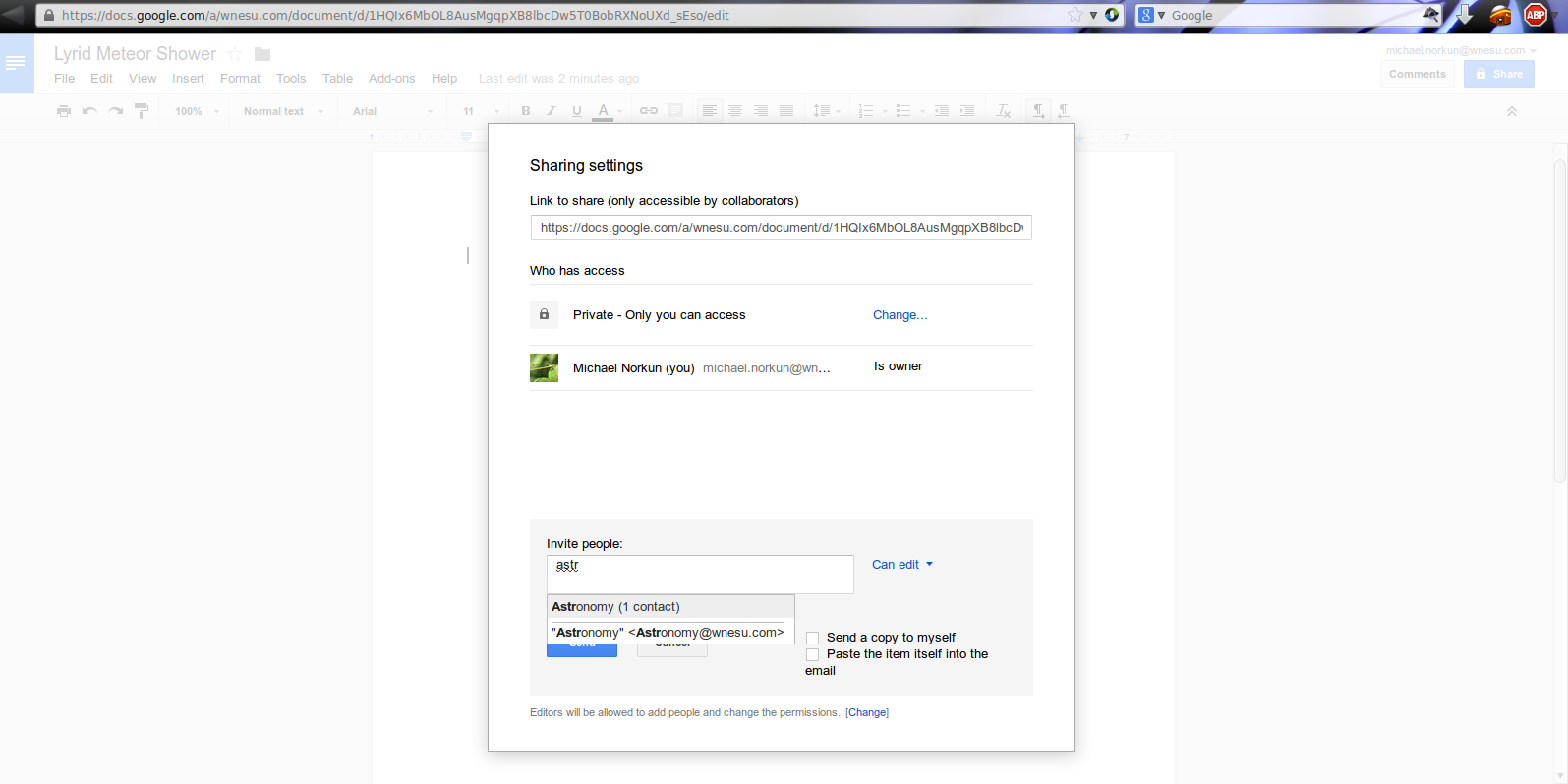Open the Edit menu
Image resolution: width=1568 pixels, height=784 pixels.
coord(101,79)
